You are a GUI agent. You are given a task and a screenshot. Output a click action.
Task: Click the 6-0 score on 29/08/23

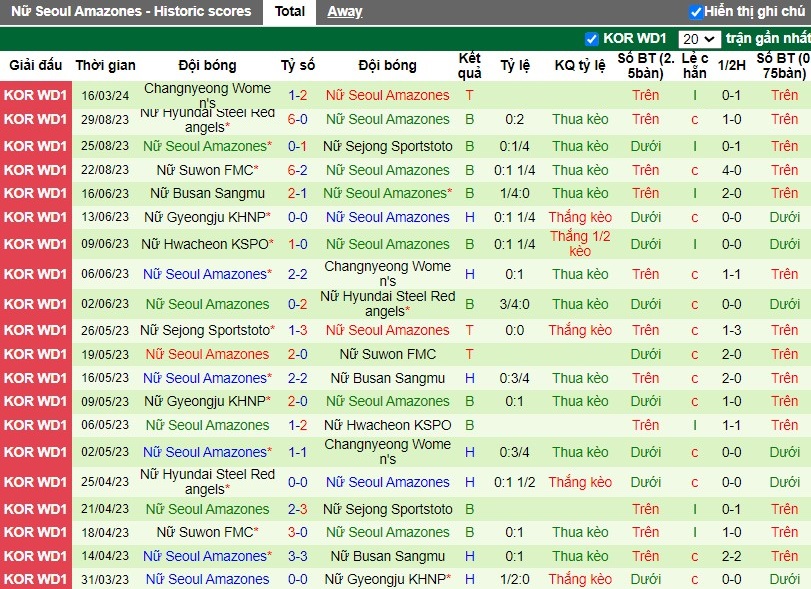tap(297, 119)
